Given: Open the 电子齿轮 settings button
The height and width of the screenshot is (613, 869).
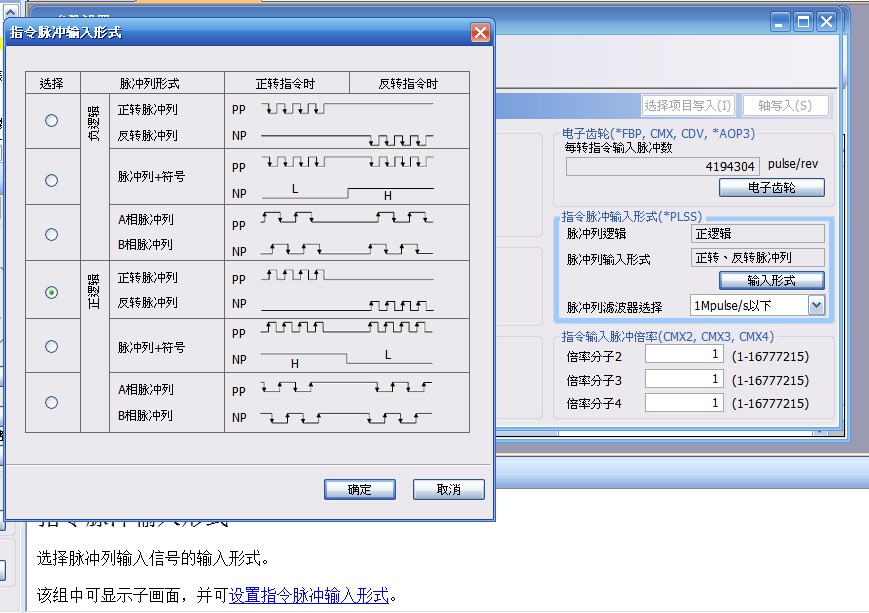Looking at the screenshot, I should tap(771, 187).
